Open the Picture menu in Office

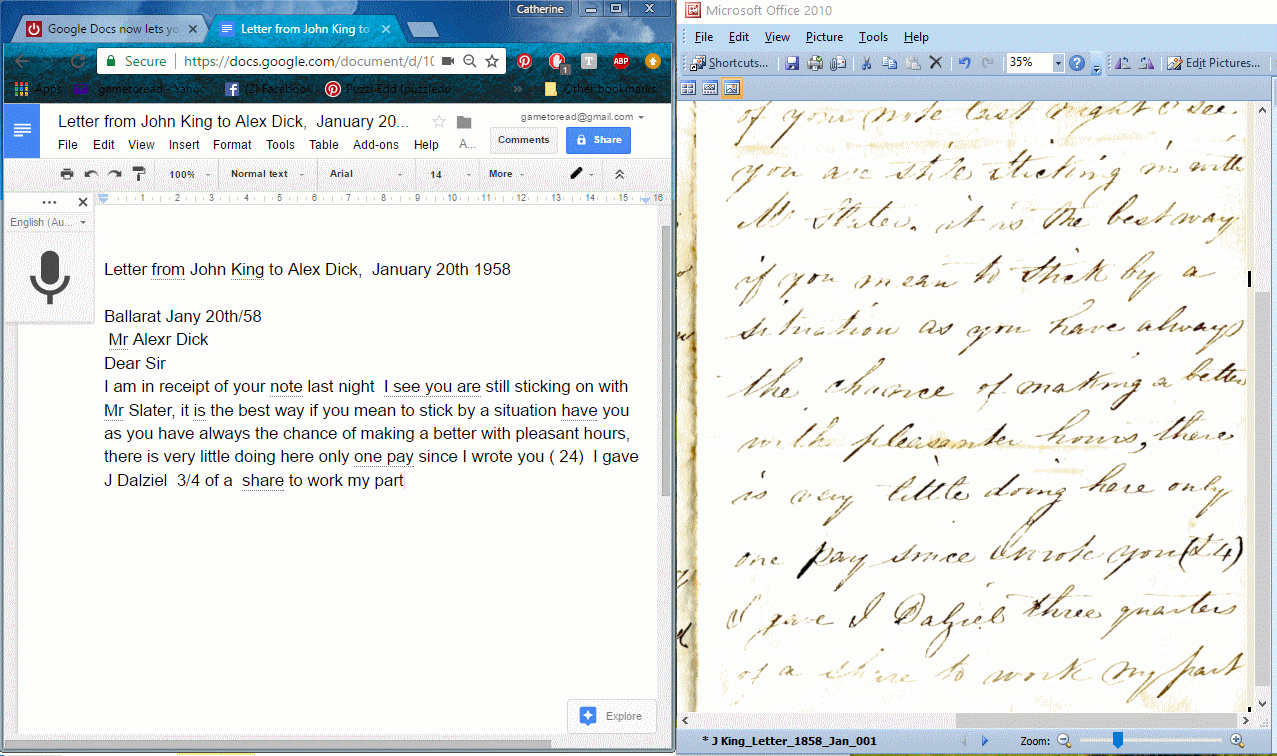tap(825, 37)
